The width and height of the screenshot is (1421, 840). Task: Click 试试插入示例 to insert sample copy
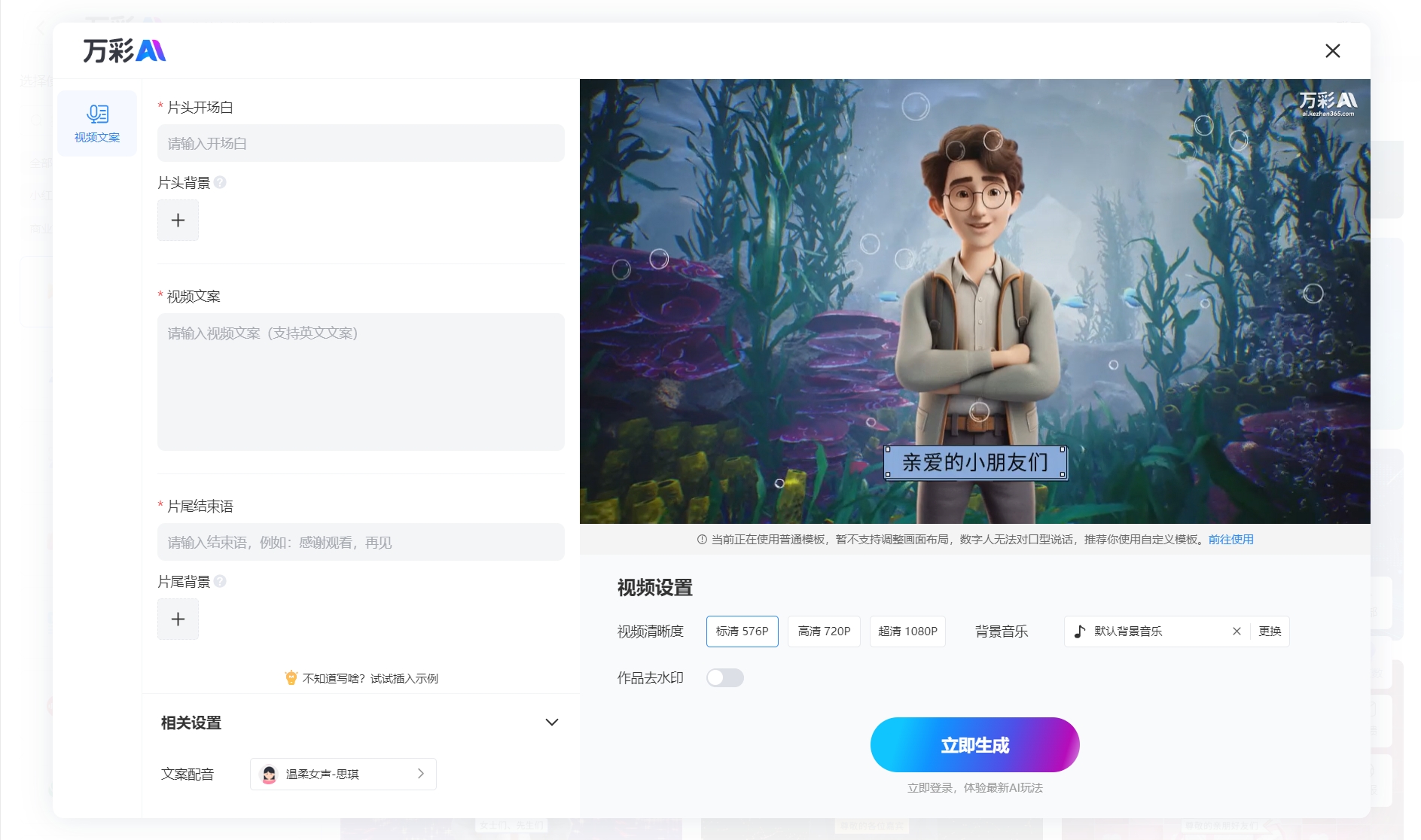pos(404,678)
